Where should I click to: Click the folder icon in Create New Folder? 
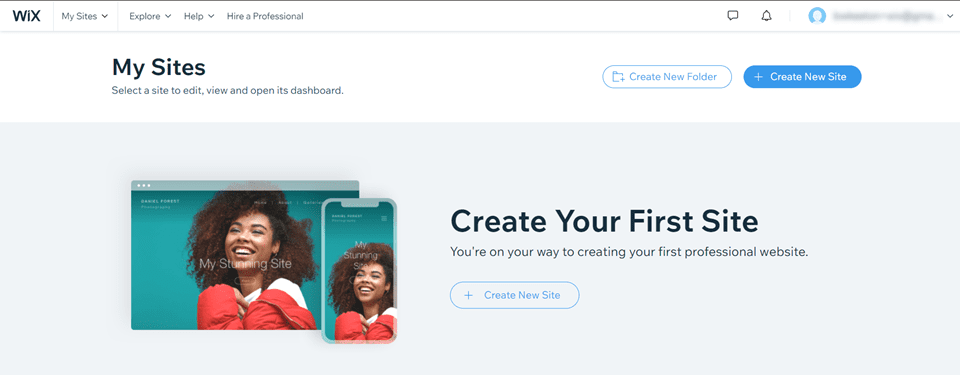click(618, 77)
